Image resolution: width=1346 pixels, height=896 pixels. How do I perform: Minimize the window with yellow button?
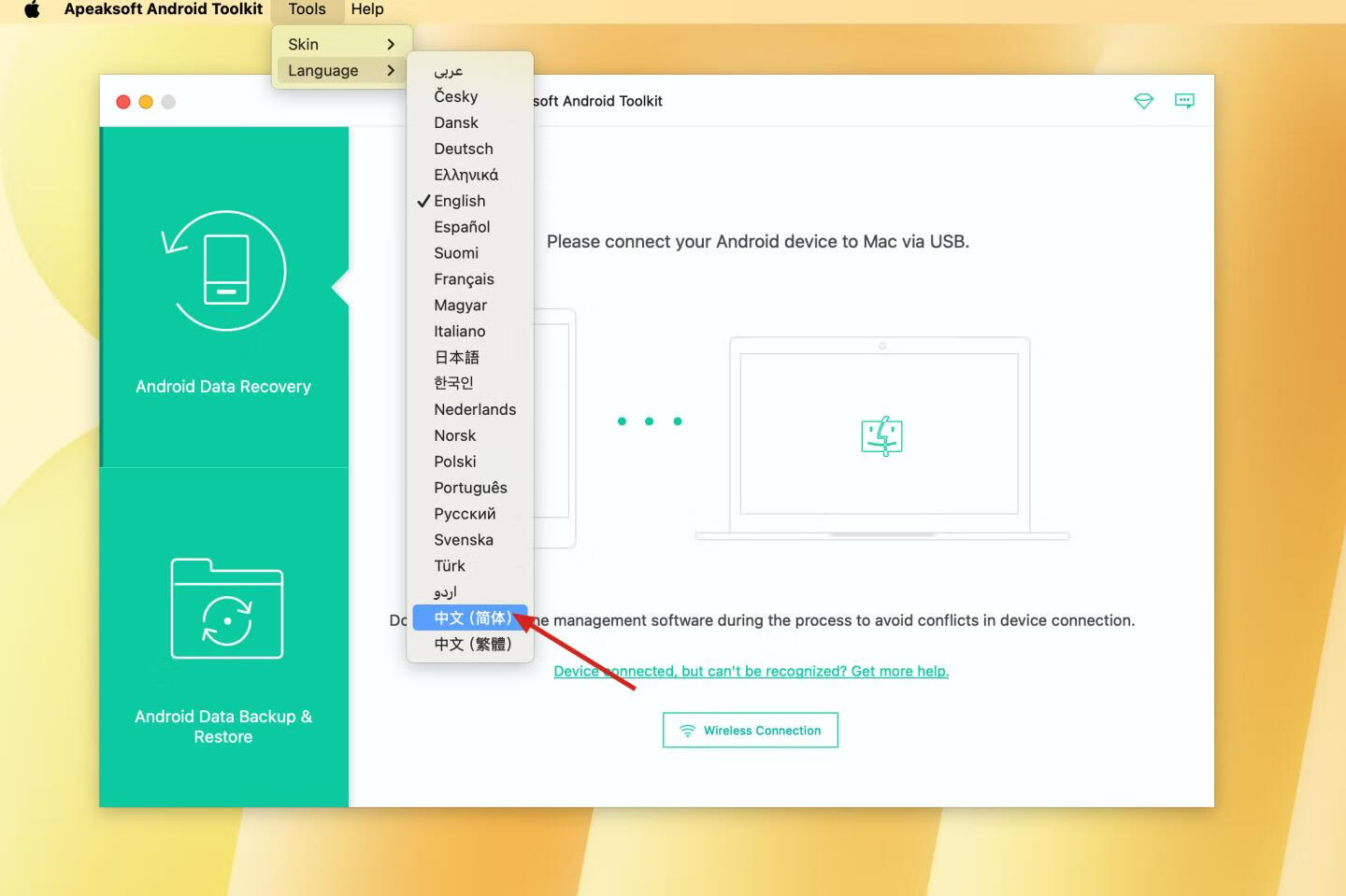(x=146, y=102)
